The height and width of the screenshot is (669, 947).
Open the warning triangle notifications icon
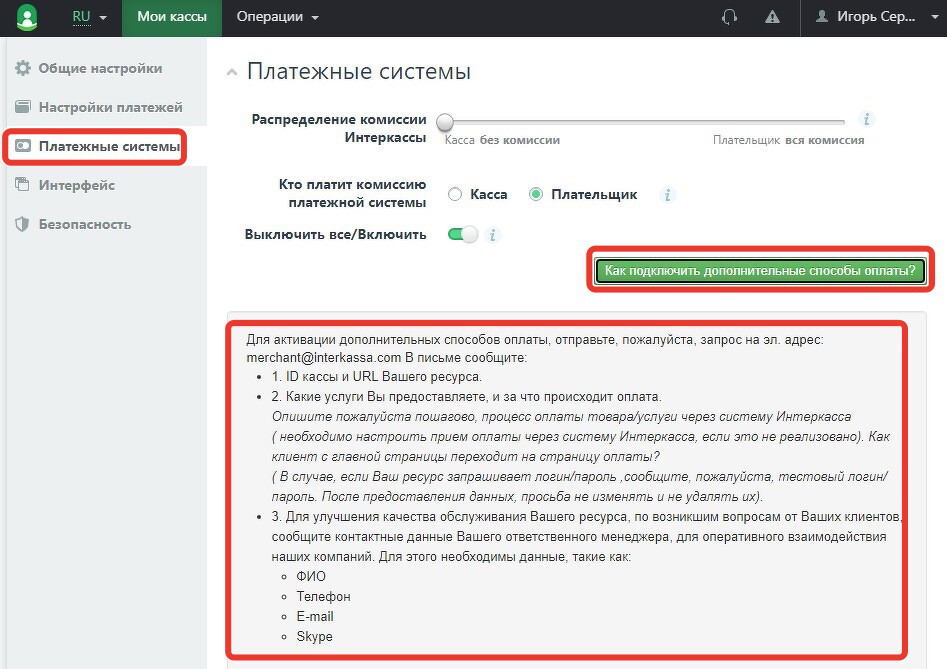772,17
